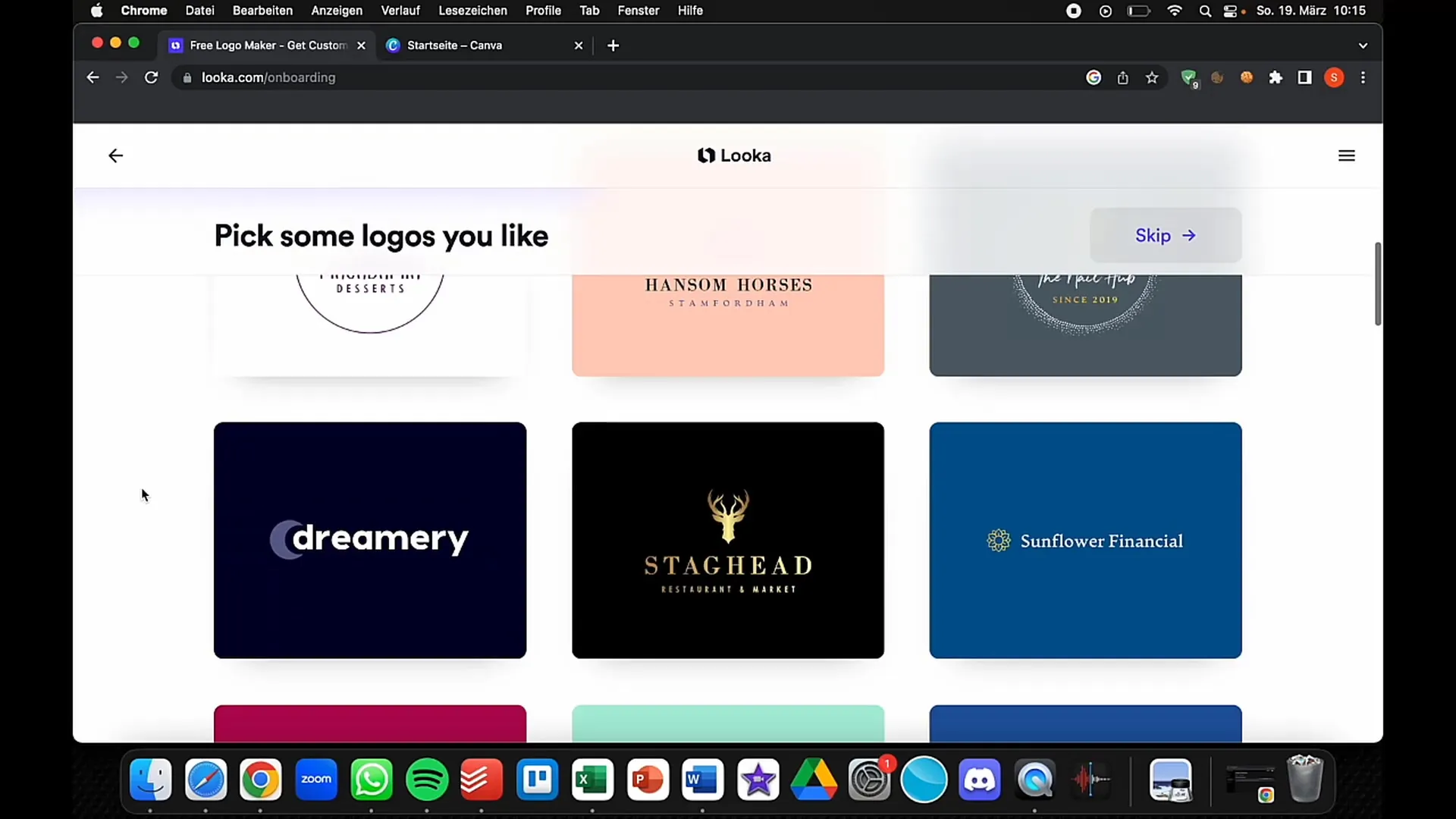Open the Fenster menu
This screenshot has width=1456, height=819.
(639, 11)
